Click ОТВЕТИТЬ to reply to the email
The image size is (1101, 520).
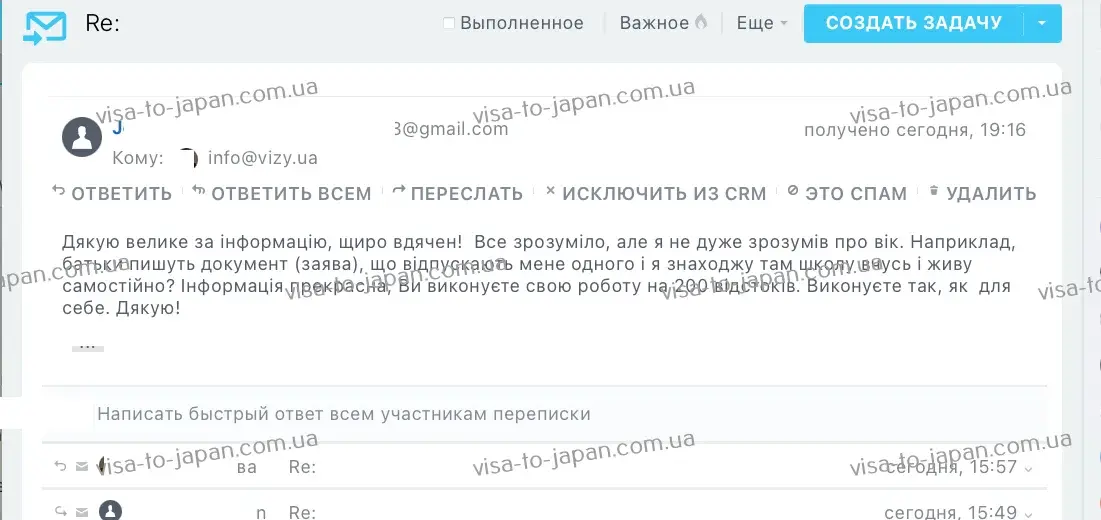(112, 193)
